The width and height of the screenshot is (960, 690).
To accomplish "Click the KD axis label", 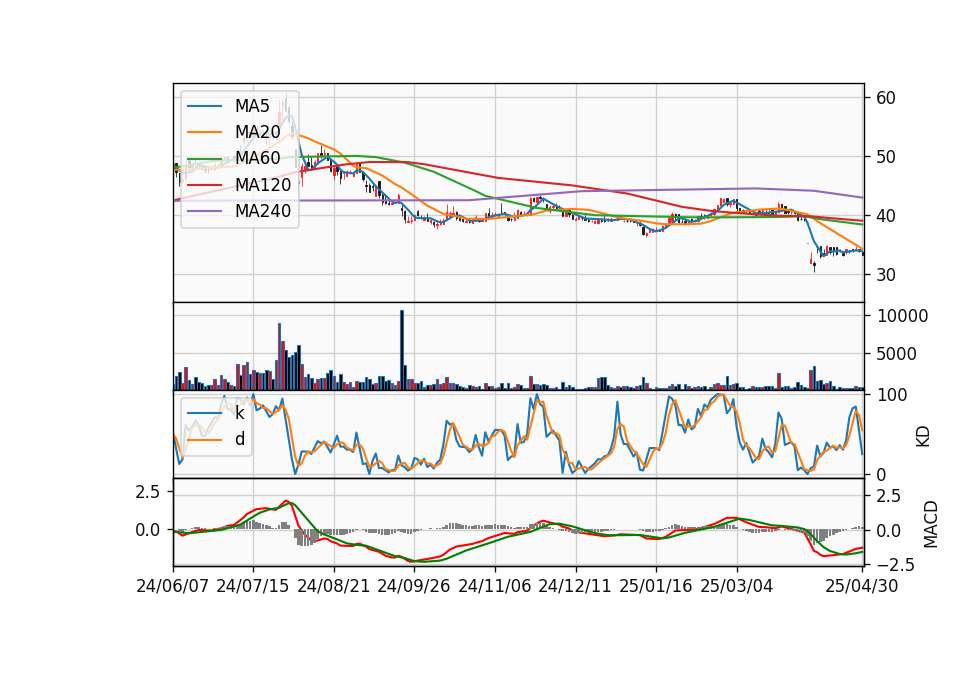I will point(923,437).
